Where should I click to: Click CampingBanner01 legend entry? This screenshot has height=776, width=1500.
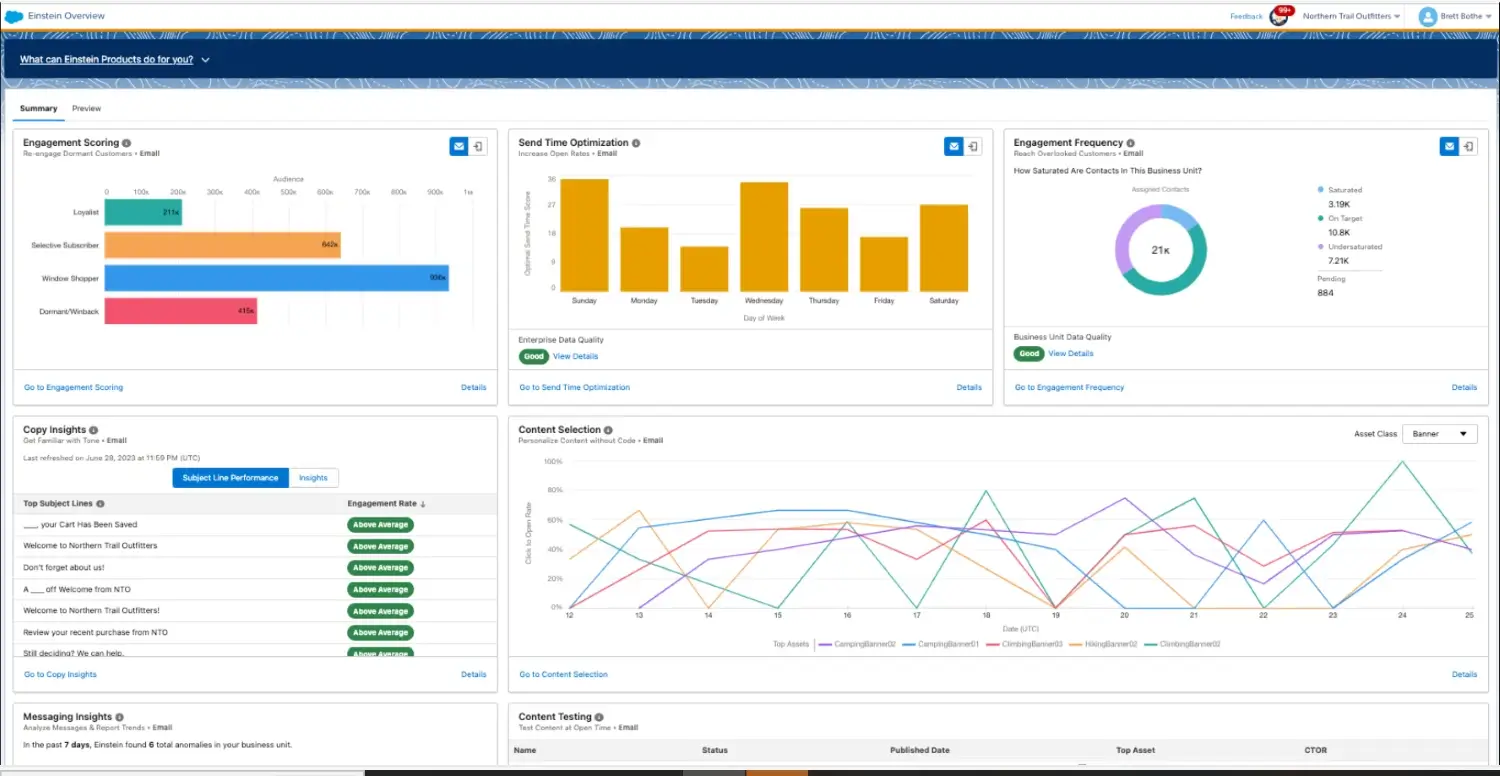(940, 644)
